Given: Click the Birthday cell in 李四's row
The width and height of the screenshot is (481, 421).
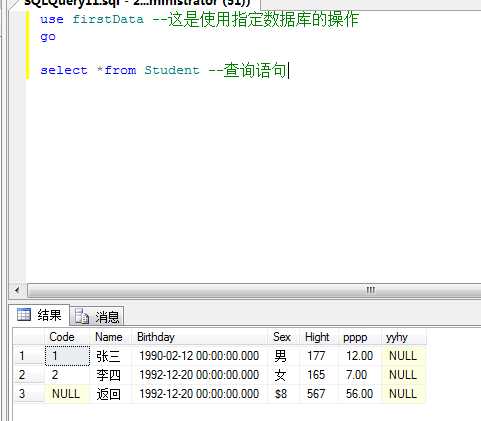Looking at the screenshot, I should 200,375.
